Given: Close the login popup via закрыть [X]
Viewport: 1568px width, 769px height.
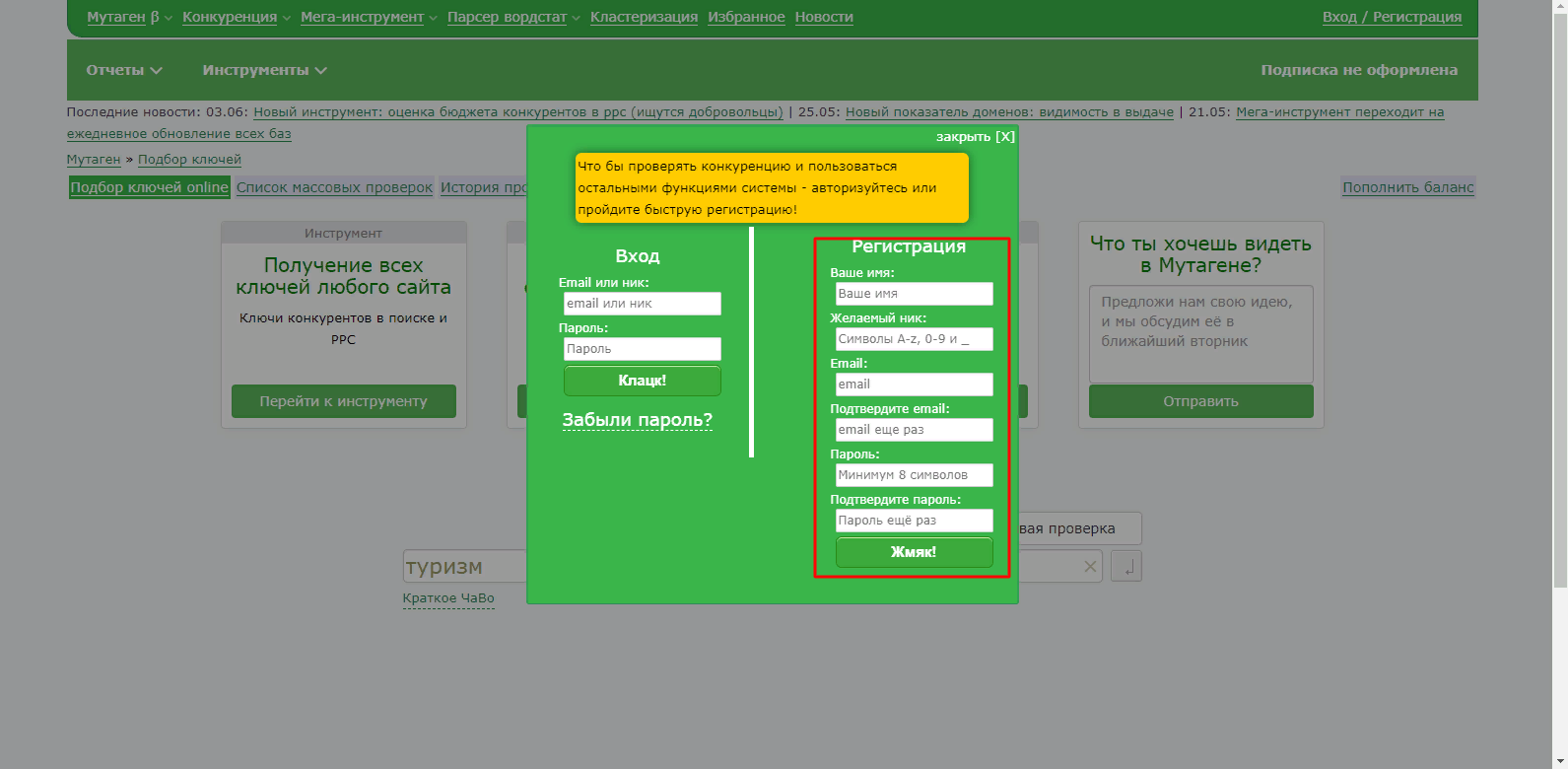Looking at the screenshot, I should point(976,137).
